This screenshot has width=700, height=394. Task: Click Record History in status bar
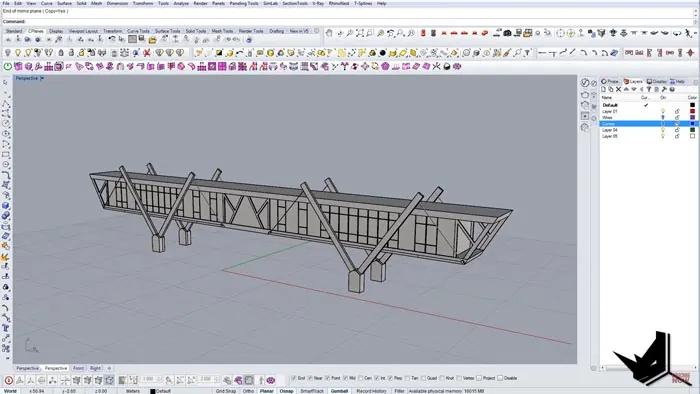(x=371, y=391)
